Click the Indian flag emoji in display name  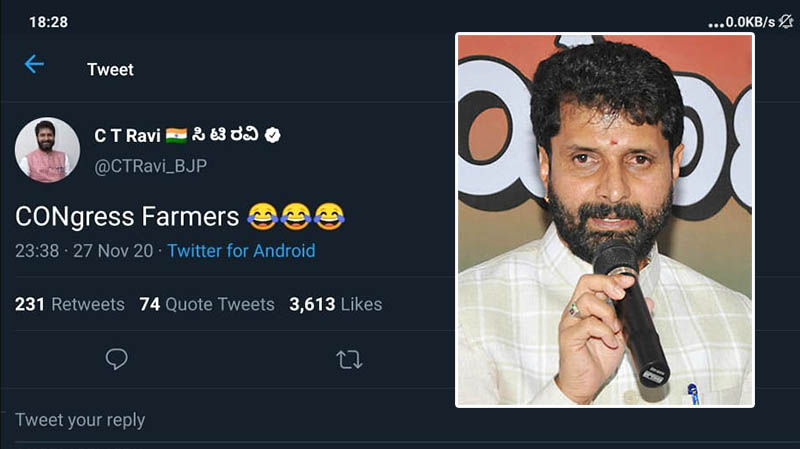(x=176, y=135)
